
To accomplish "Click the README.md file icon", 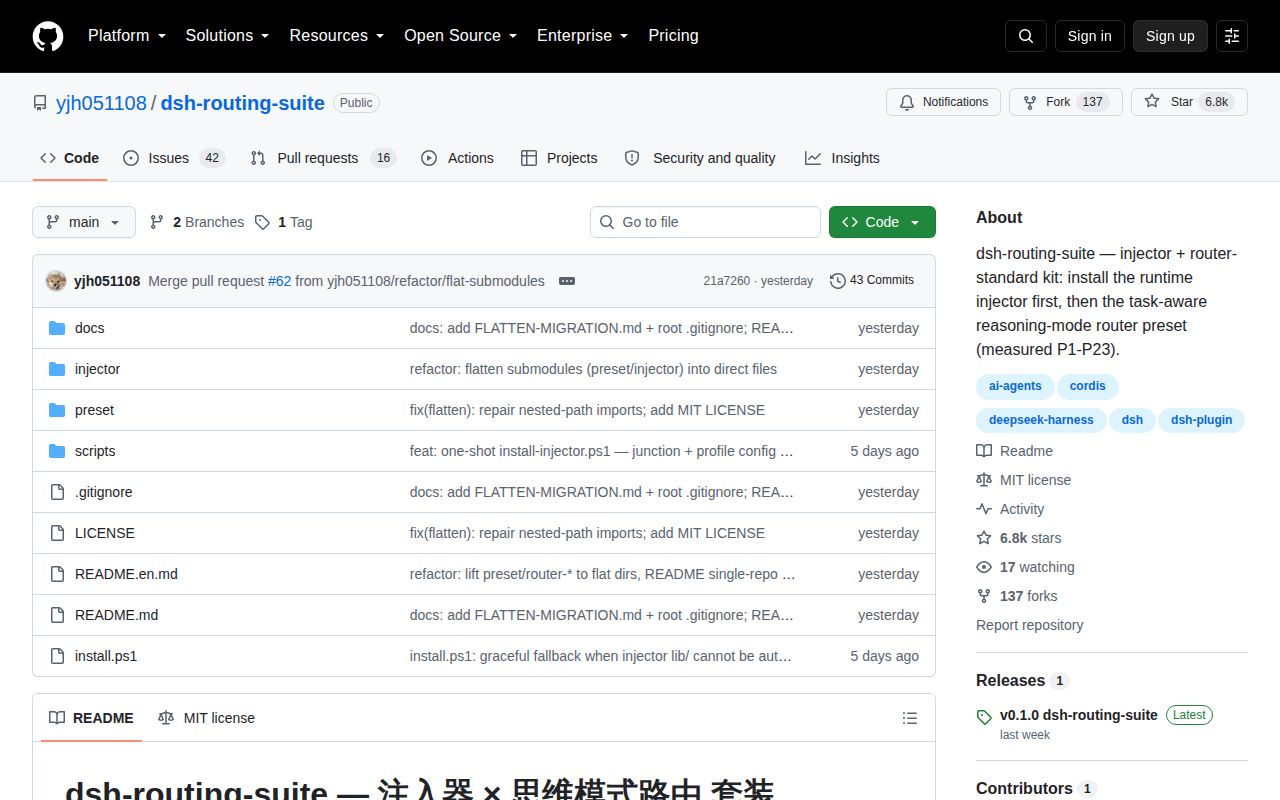I will coord(57,615).
